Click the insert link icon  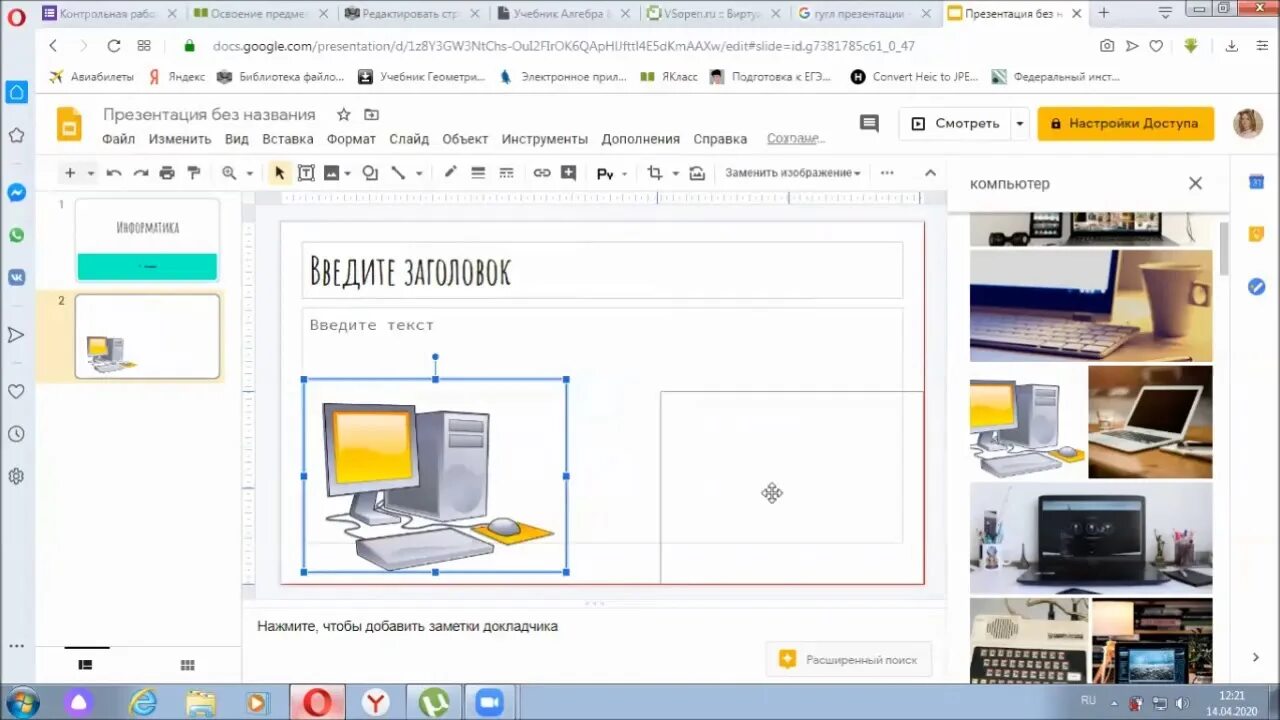[541, 173]
